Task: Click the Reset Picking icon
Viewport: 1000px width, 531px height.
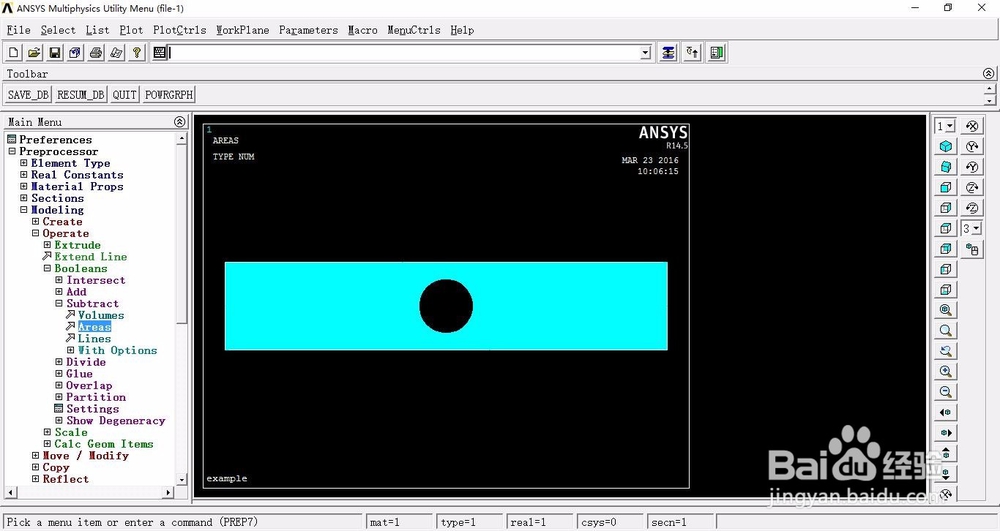Action: 692,53
